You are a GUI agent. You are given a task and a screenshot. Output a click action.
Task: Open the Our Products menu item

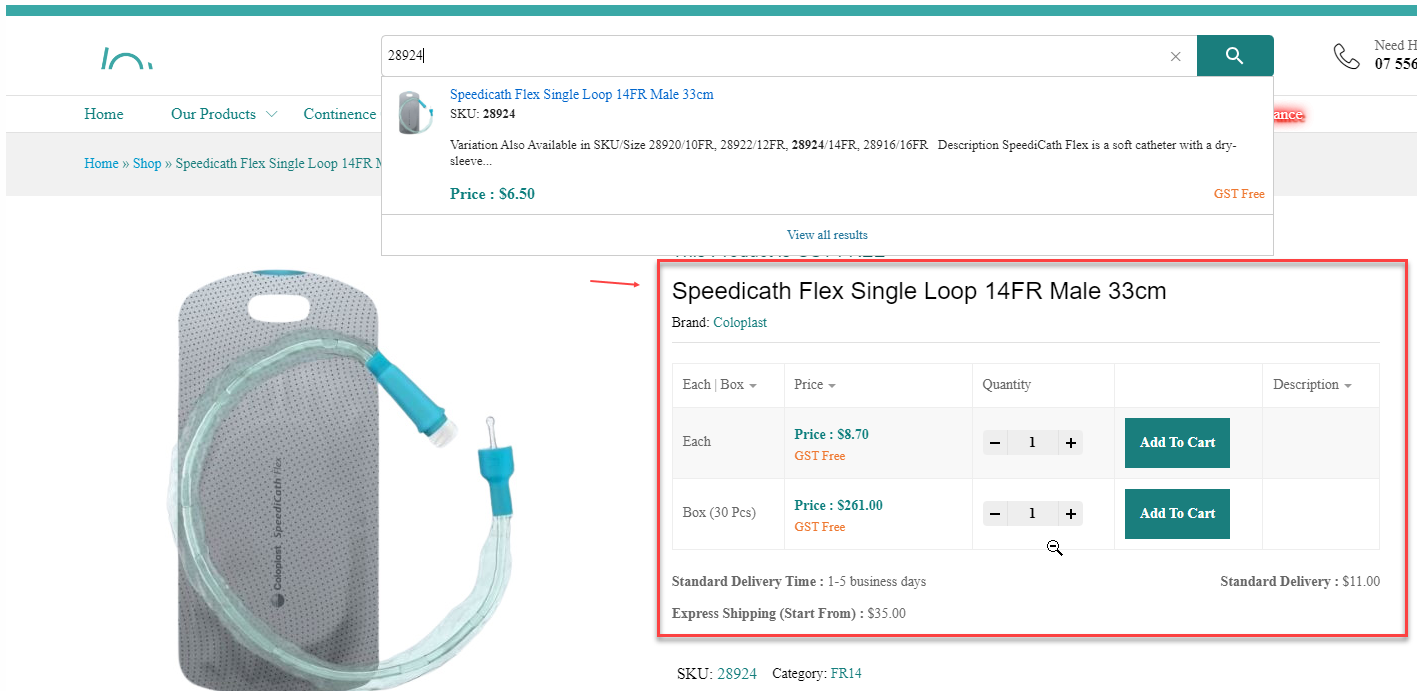coord(213,114)
